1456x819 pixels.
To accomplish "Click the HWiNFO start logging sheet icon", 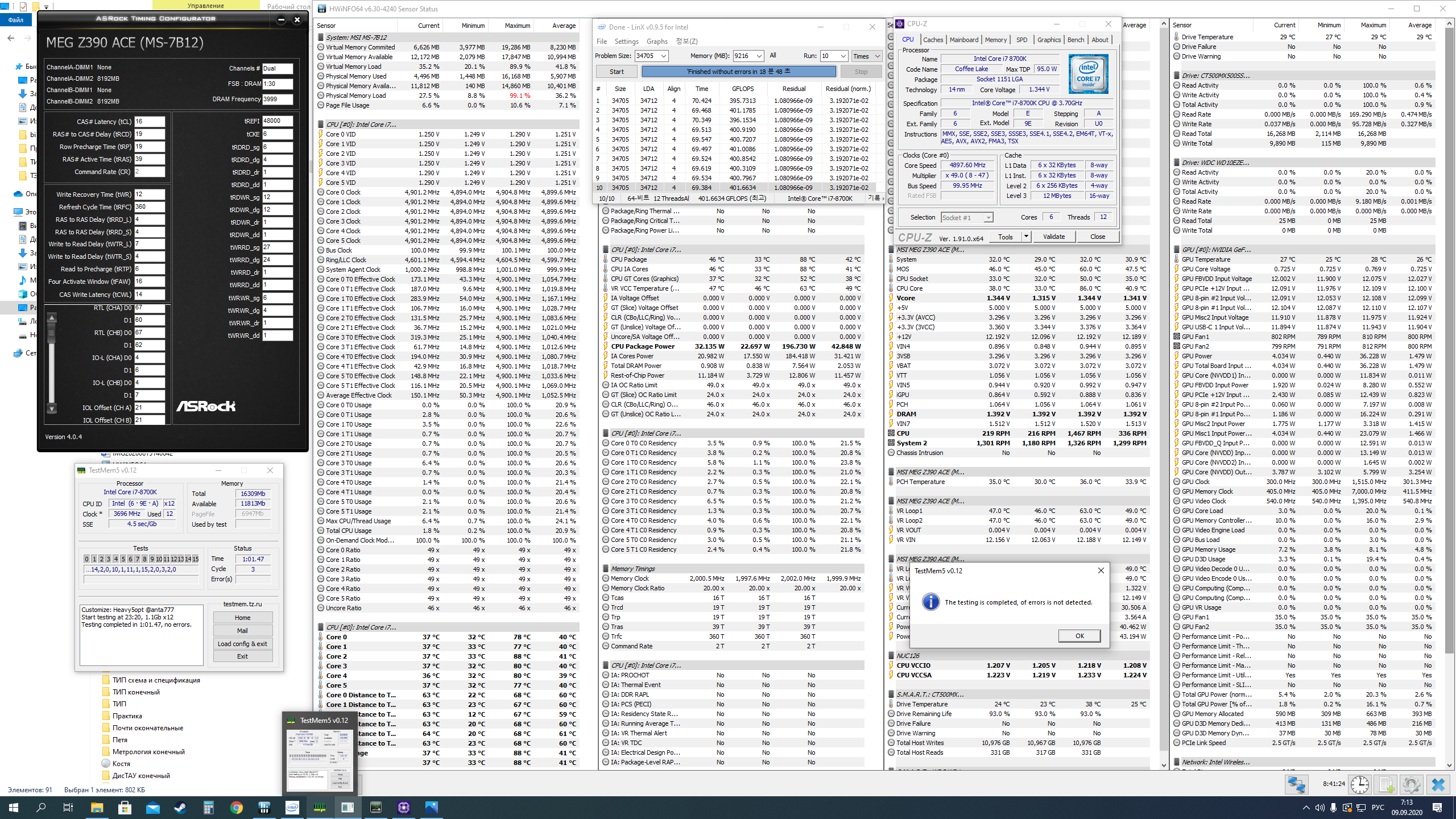I will pyautogui.click(x=1386, y=784).
